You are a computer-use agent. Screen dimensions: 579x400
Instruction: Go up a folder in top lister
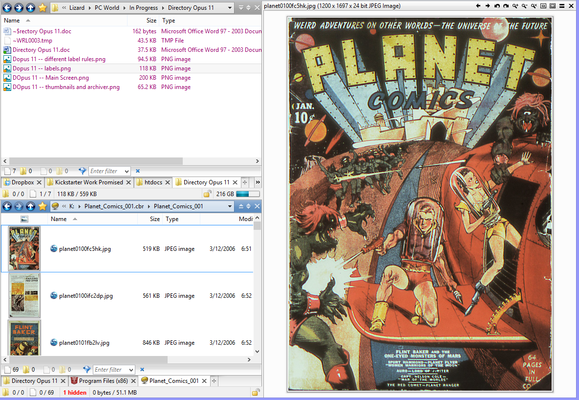[x=30, y=7]
